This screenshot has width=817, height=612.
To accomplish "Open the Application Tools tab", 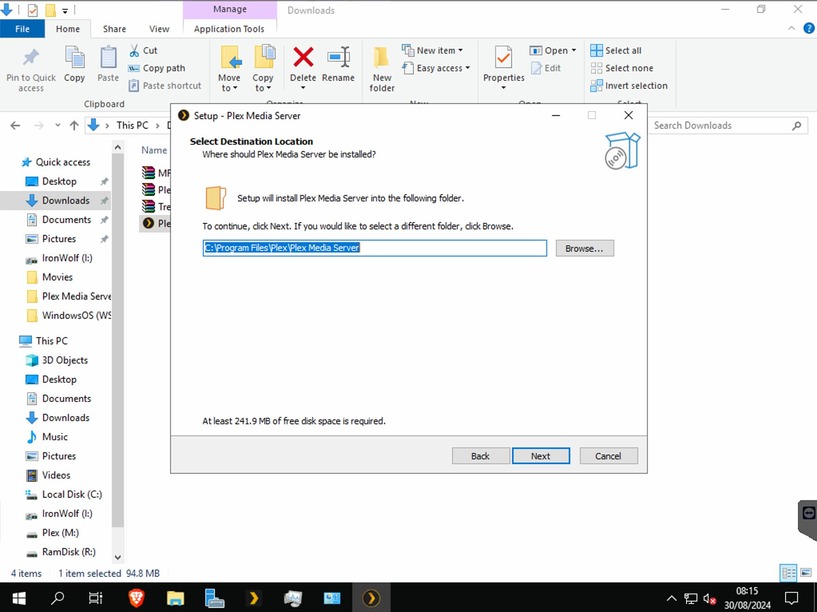I will click(229, 29).
